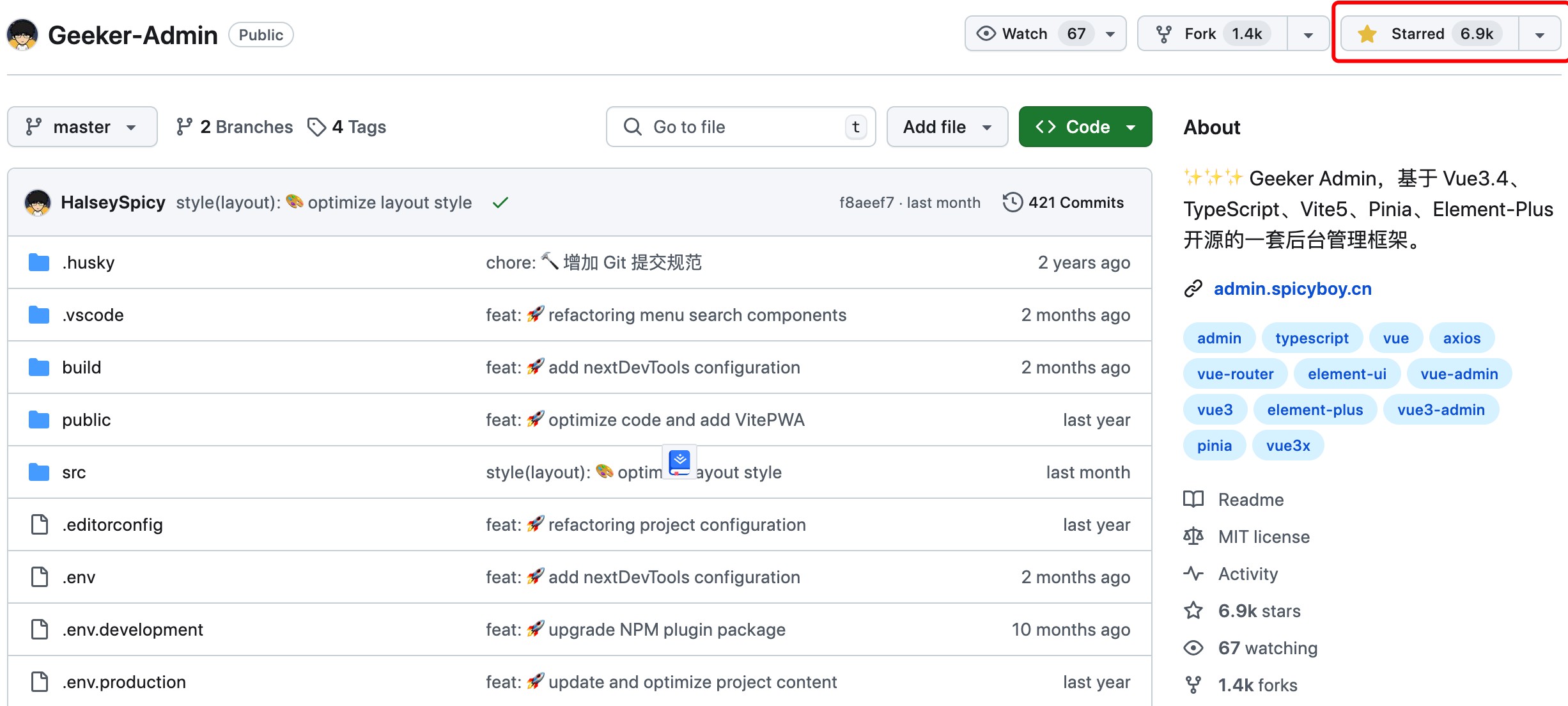Open the master branch selector

[82, 127]
